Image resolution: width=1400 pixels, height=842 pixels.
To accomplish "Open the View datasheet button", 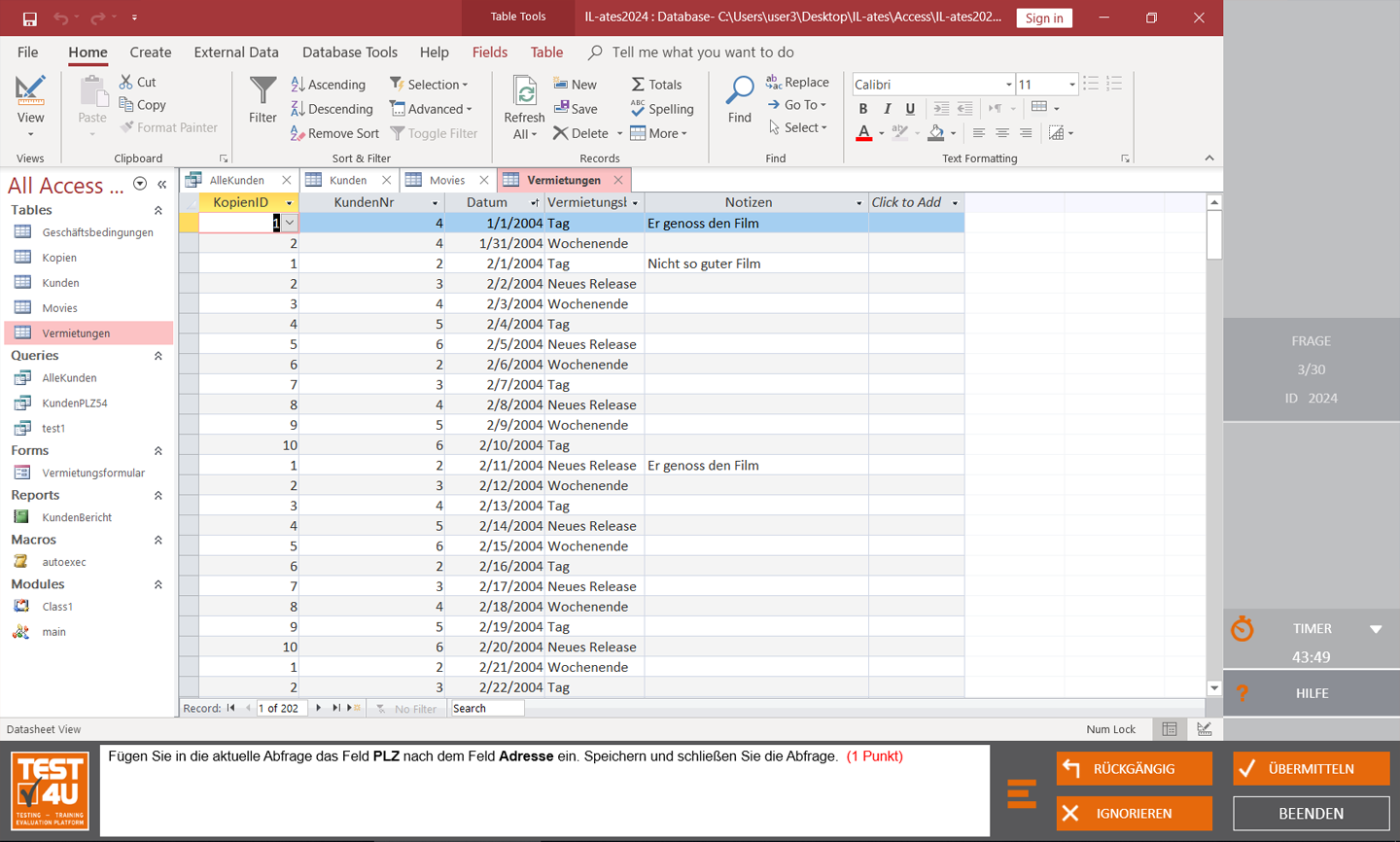I will click(30, 106).
